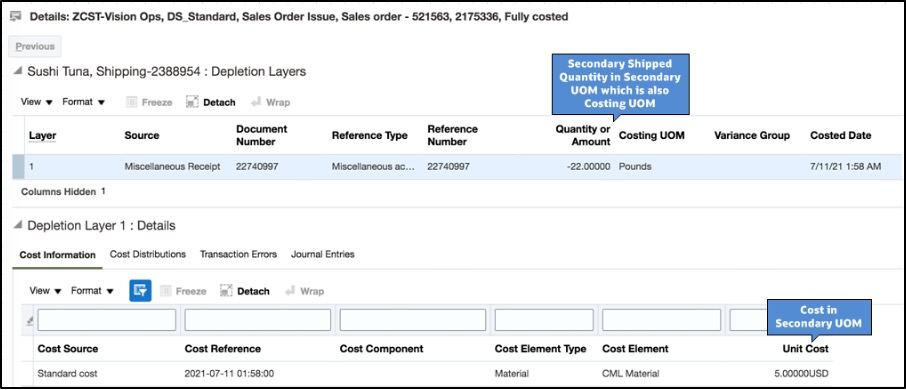The width and height of the screenshot is (906, 390).
Task: Click the Quantity or Amount column header
Action: pos(582,135)
